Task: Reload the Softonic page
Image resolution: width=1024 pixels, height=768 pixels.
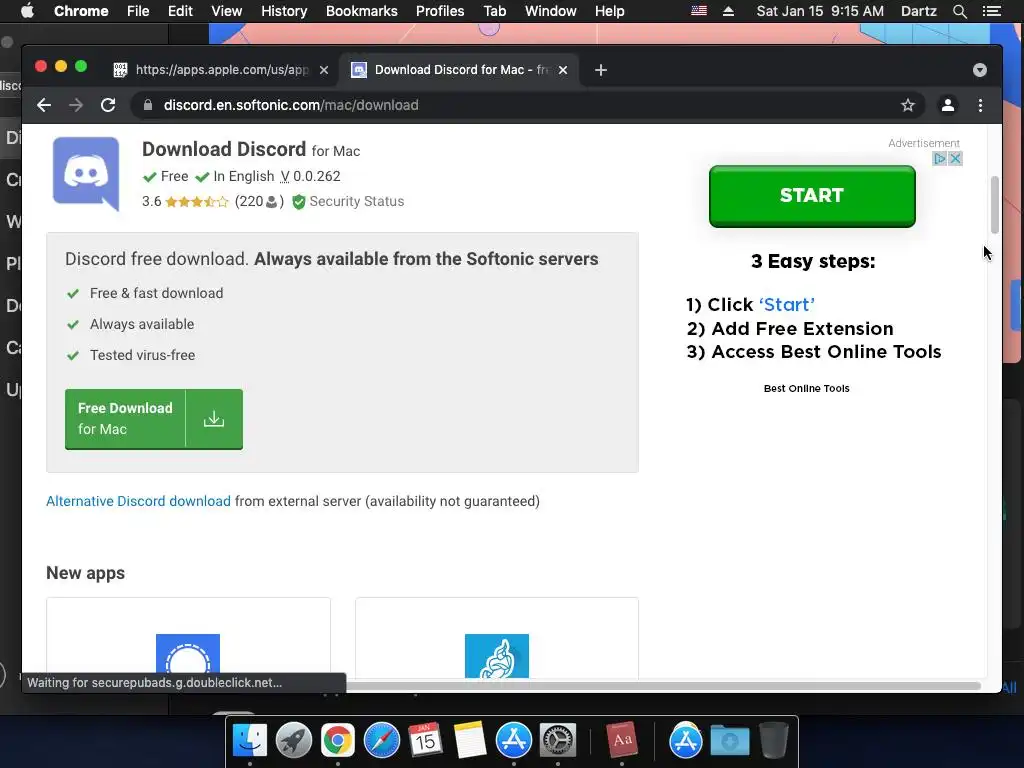Action: click(108, 105)
